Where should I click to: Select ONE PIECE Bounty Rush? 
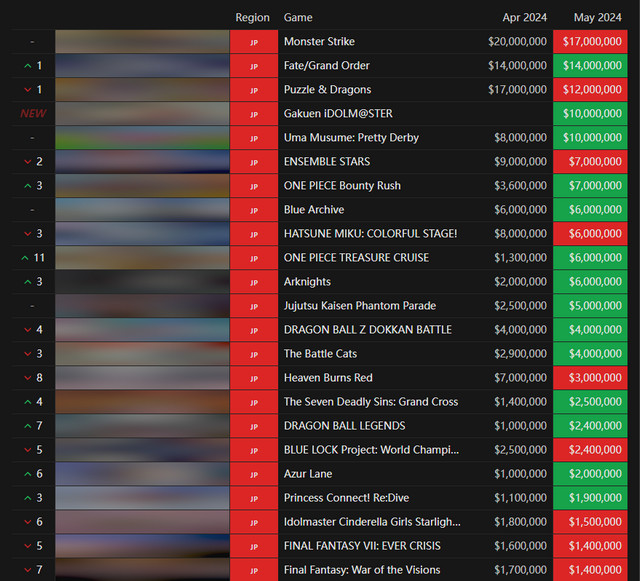[x=342, y=186]
